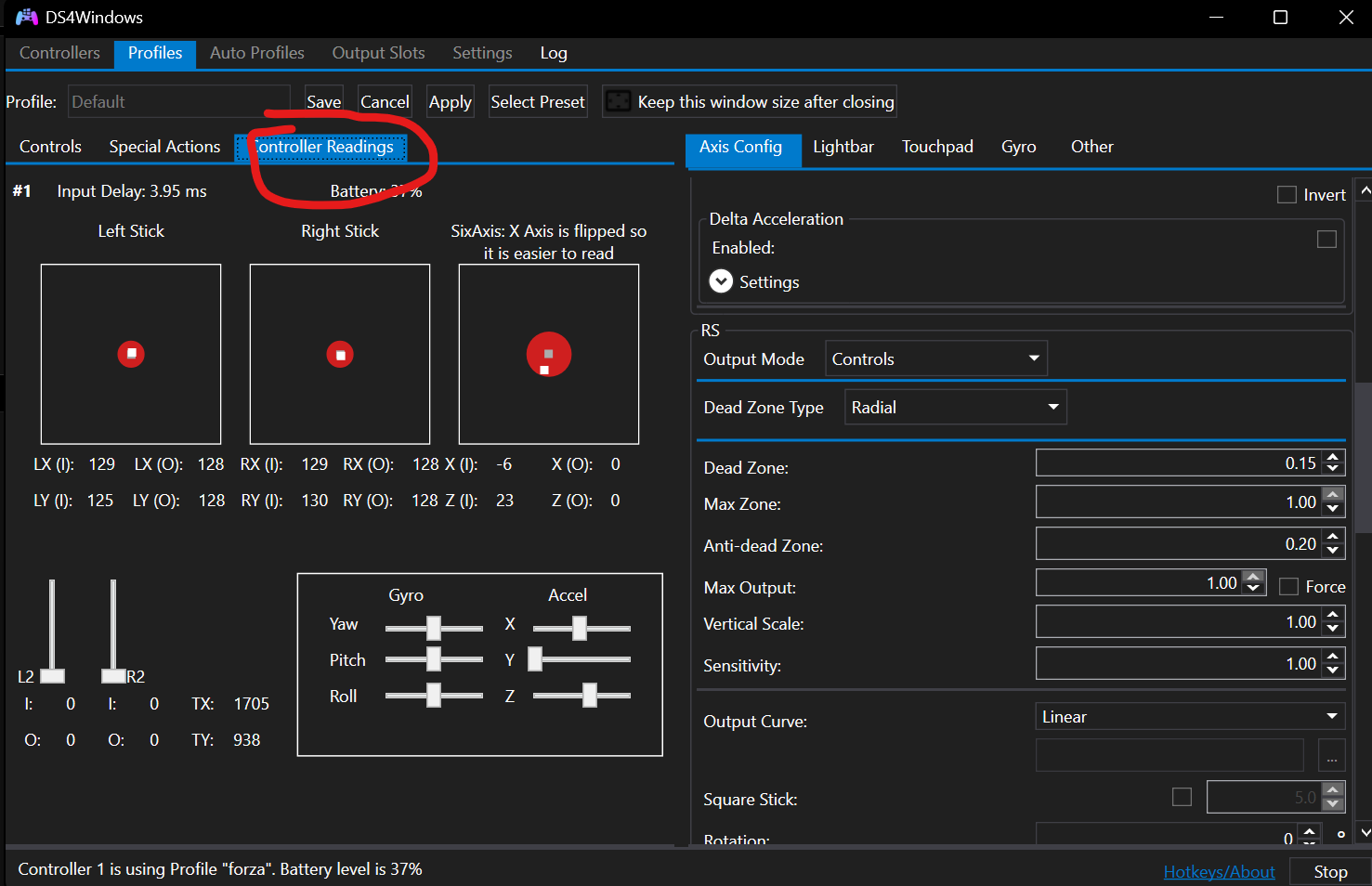Click the Save profile button

coord(324,101)
